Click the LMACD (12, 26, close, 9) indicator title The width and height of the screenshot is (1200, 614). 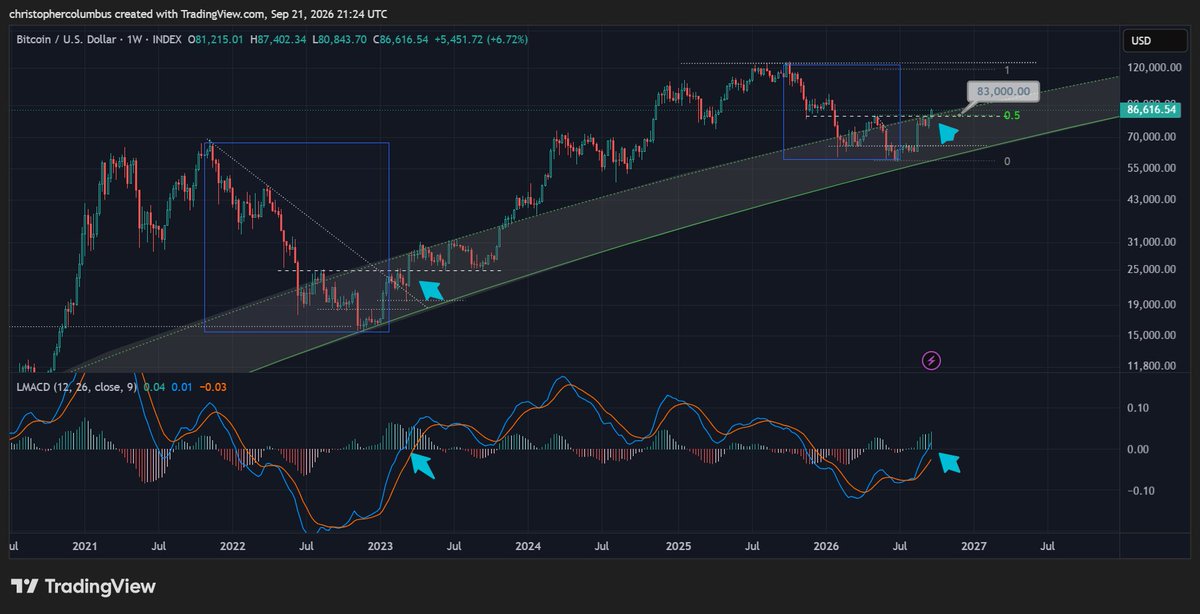tap(76, 386)
